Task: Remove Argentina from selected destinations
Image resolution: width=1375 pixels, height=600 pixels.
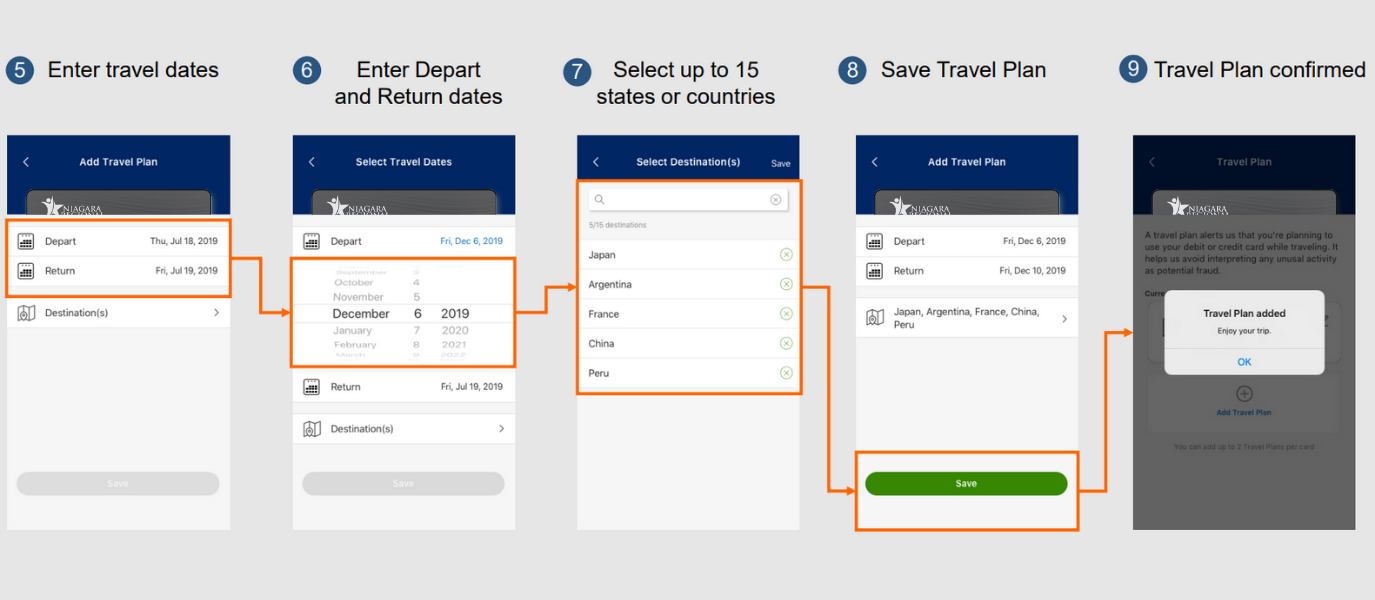Action: (x=786, y=284)
